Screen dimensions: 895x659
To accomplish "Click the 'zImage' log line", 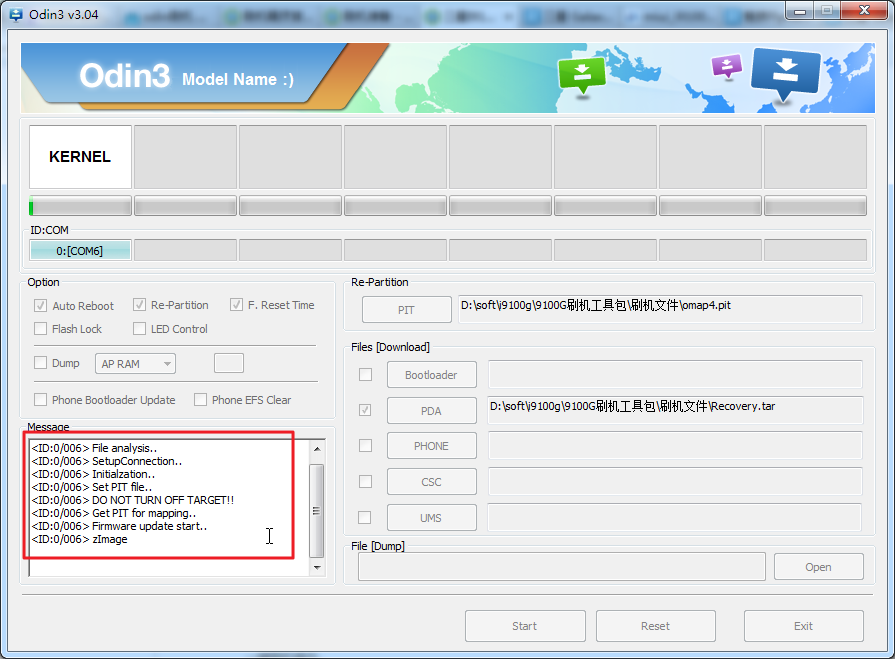I will (80, 539).
